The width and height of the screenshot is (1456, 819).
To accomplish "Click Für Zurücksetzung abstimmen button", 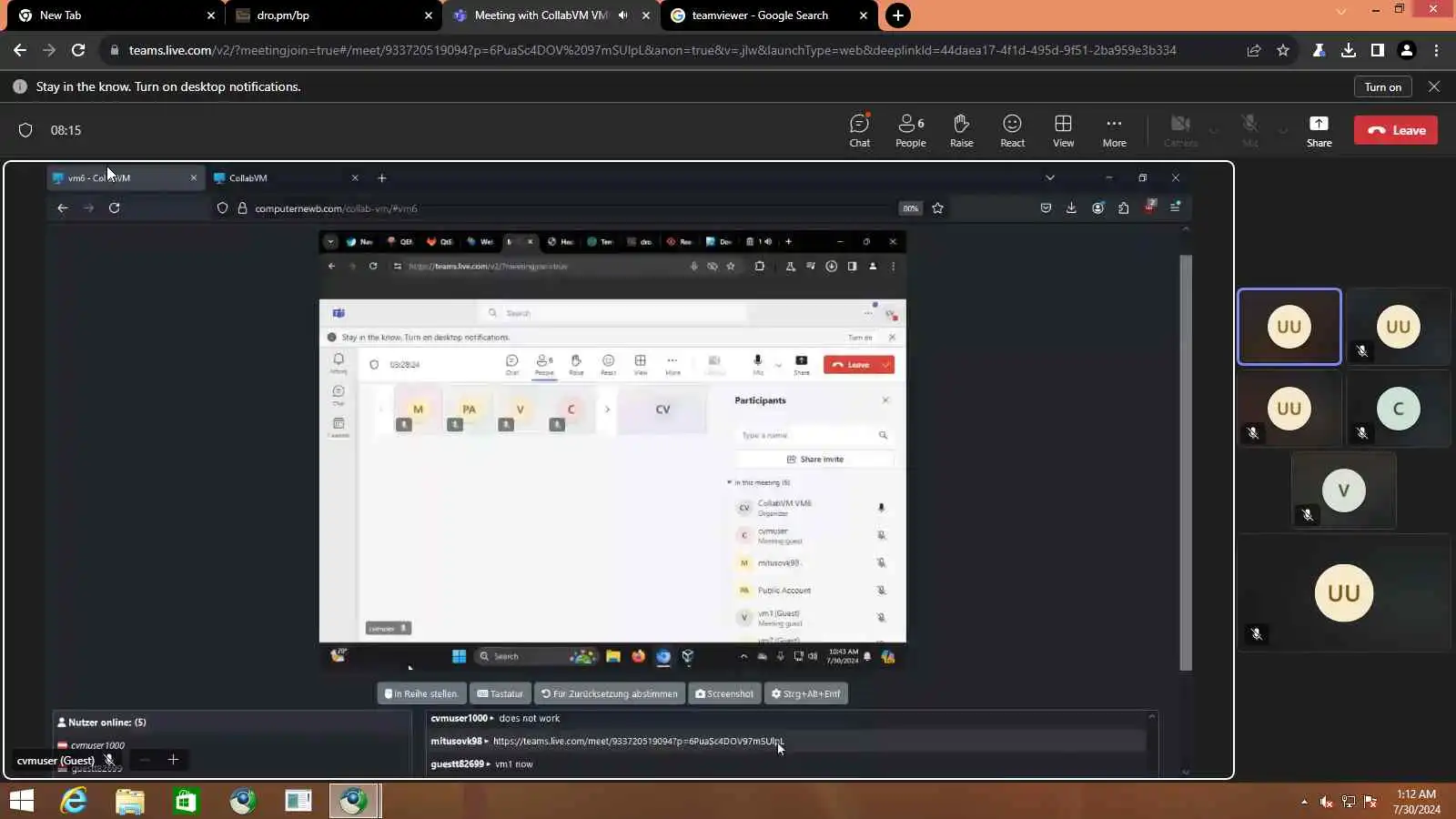I will [610, 693].
